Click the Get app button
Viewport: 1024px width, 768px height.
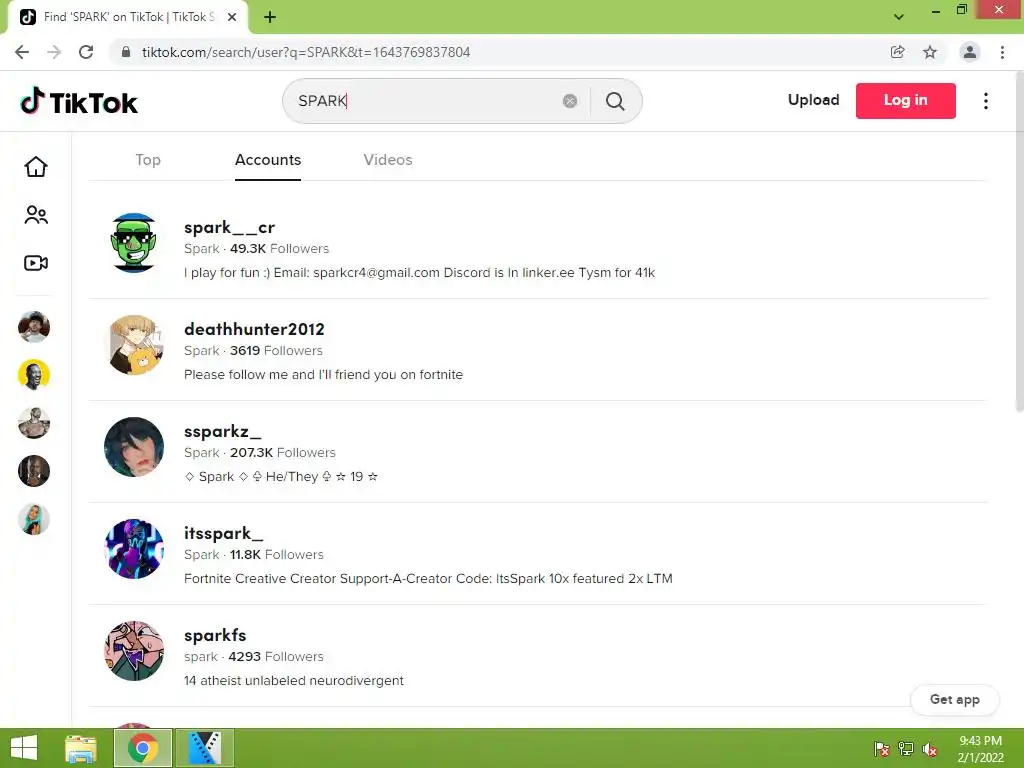point(955,699)
